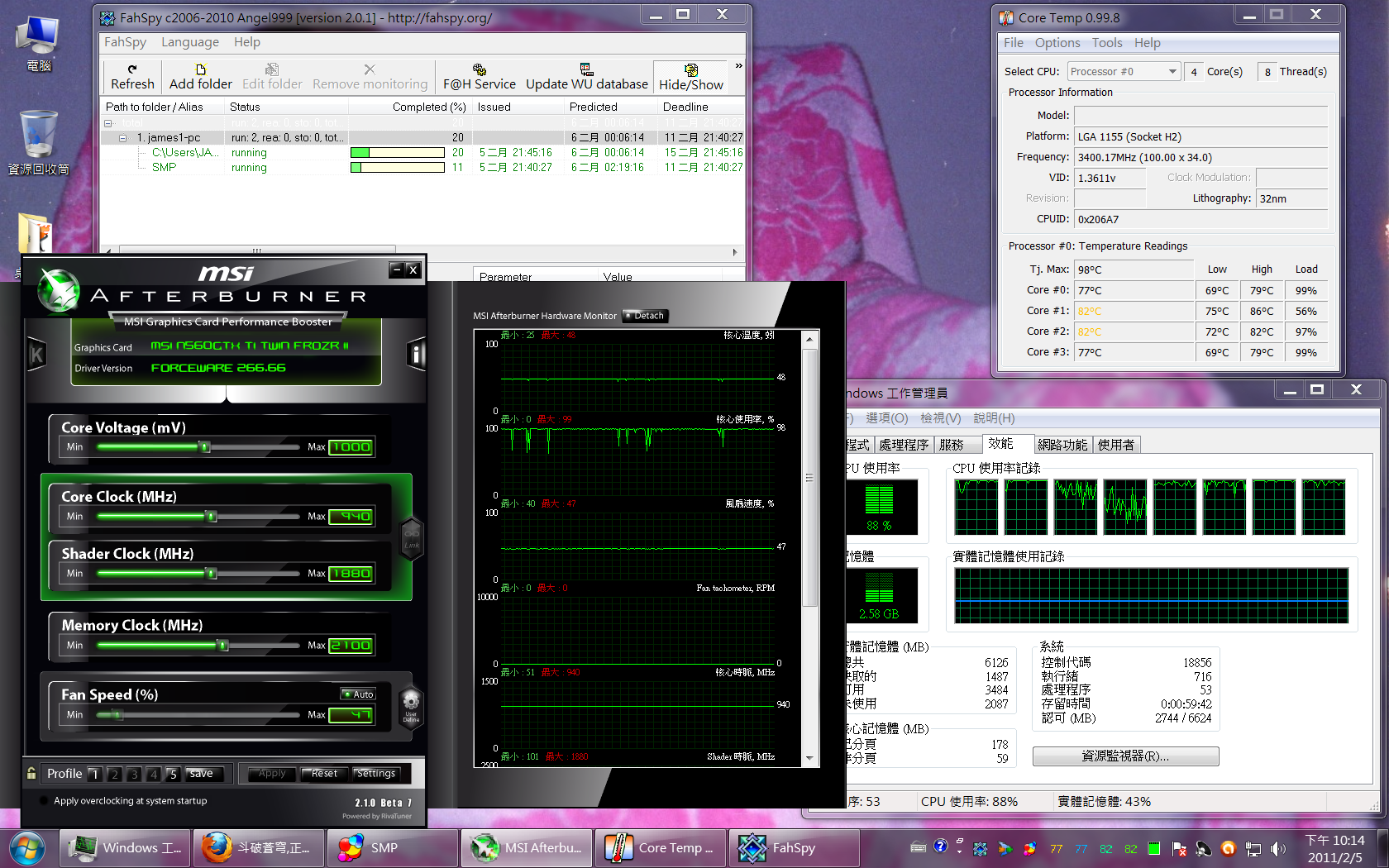Open the Recycle Bin desktop icon

38,142
